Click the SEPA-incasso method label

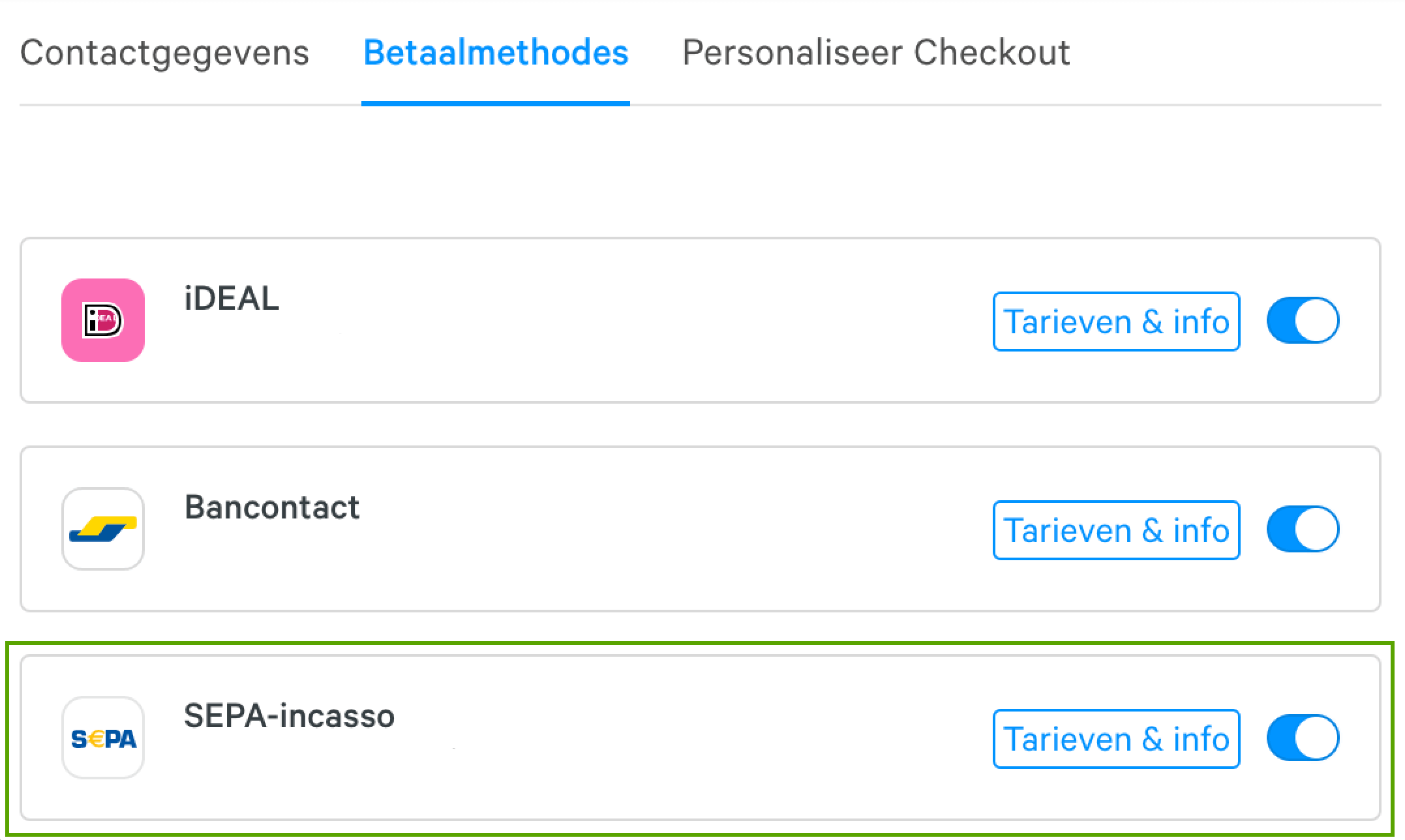click(290, 716)
